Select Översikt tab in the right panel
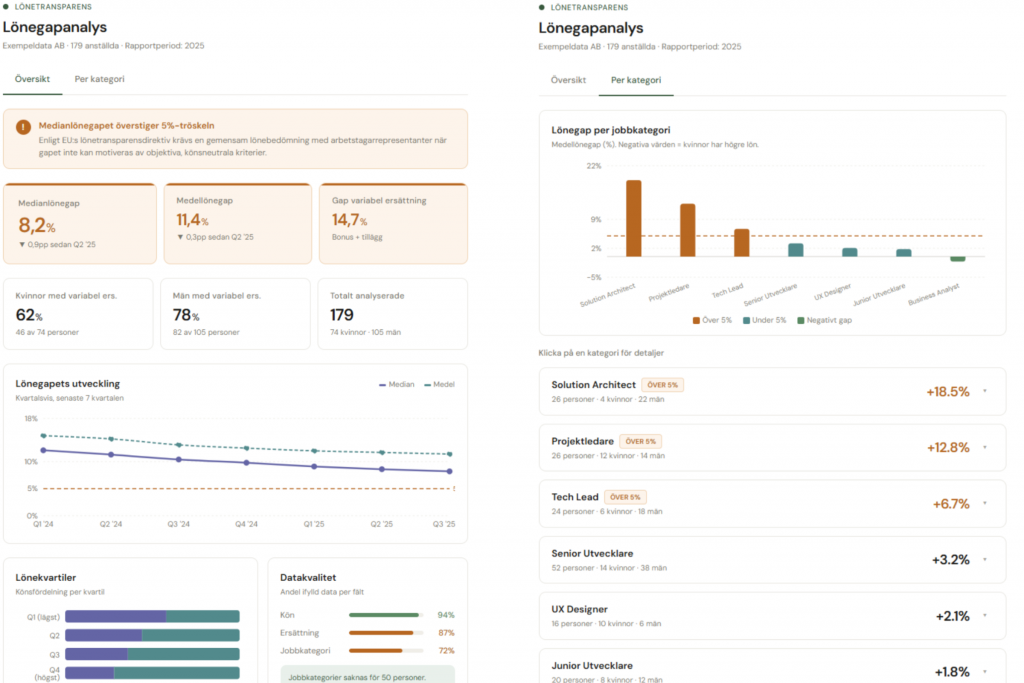This screenshot has height=683, width=1024. tap(568, 80)
